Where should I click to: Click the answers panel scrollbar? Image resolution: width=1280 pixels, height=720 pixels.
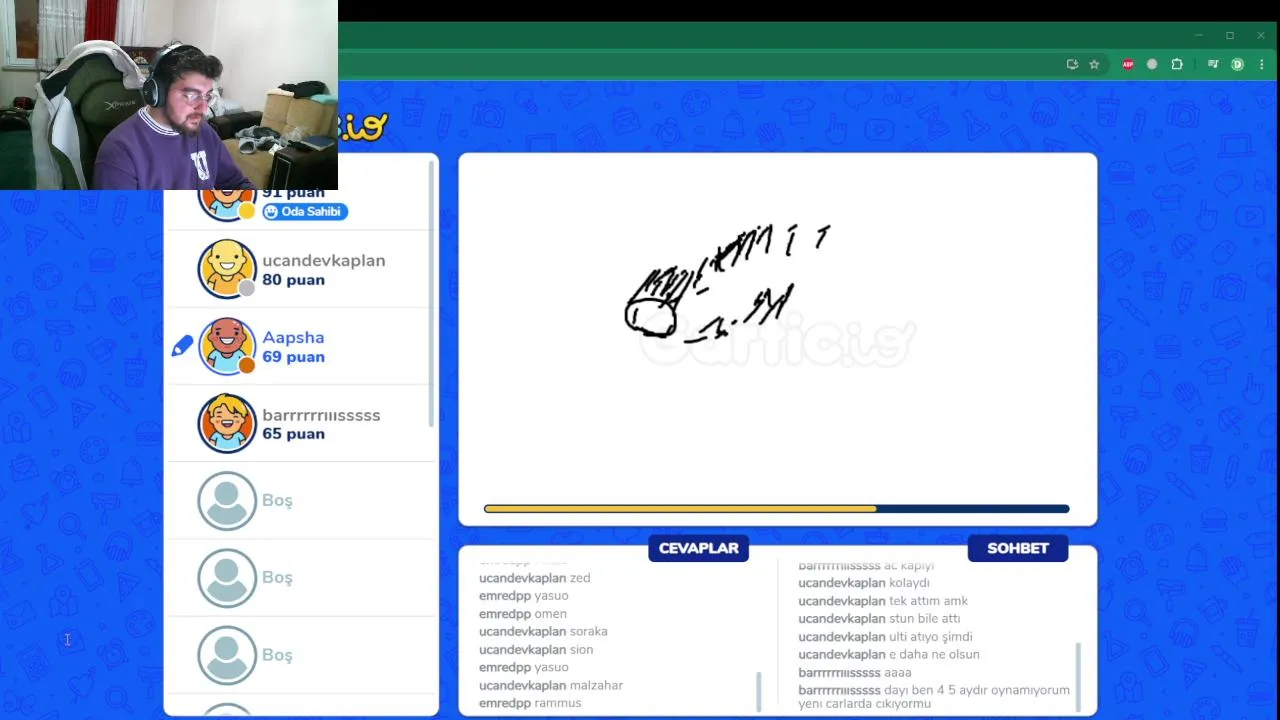759,692
